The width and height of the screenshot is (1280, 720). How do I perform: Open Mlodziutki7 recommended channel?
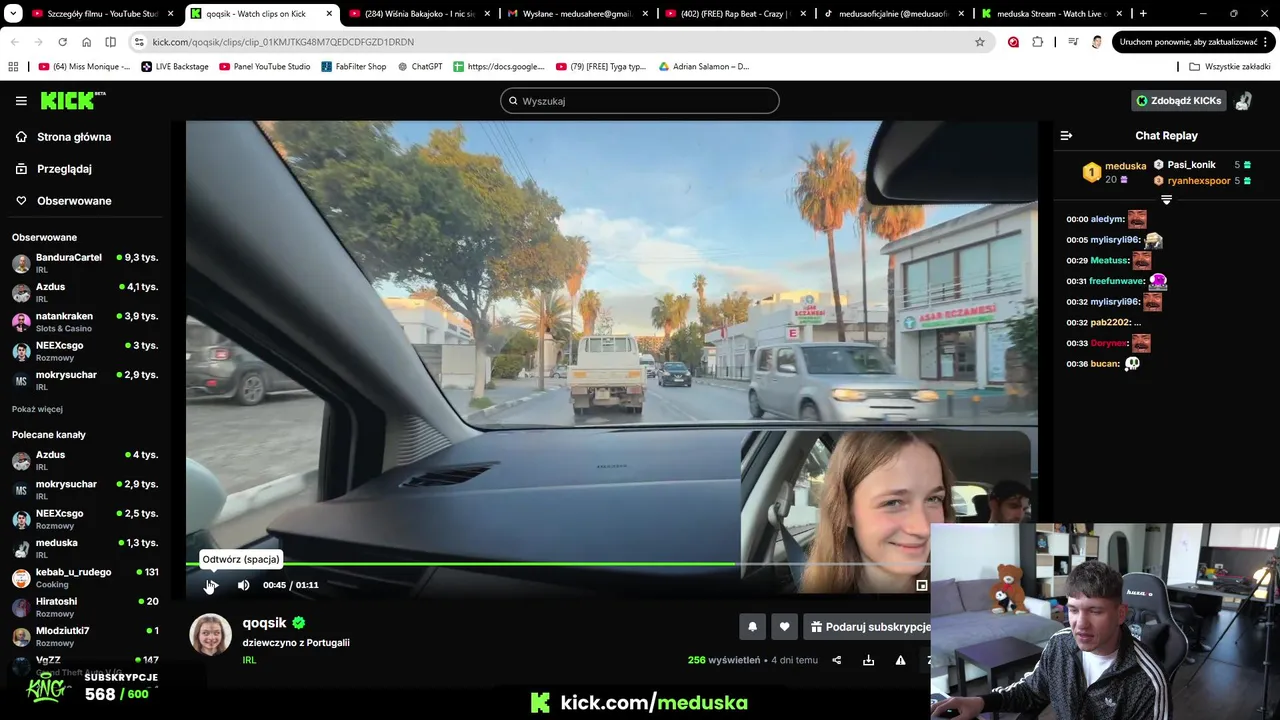pyautogui.click(x=85, y=636)
